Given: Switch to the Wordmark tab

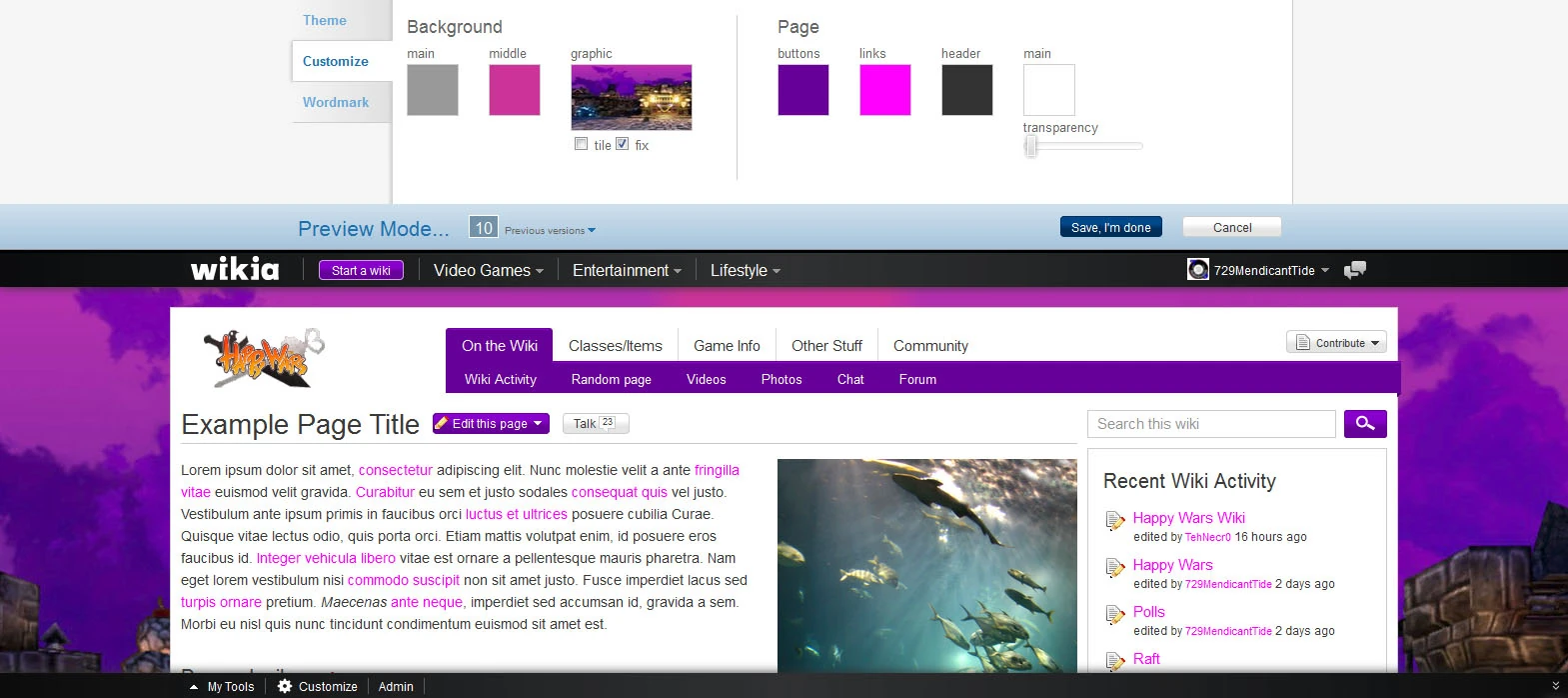Looking at the screenshot, I should click(336, 102).
